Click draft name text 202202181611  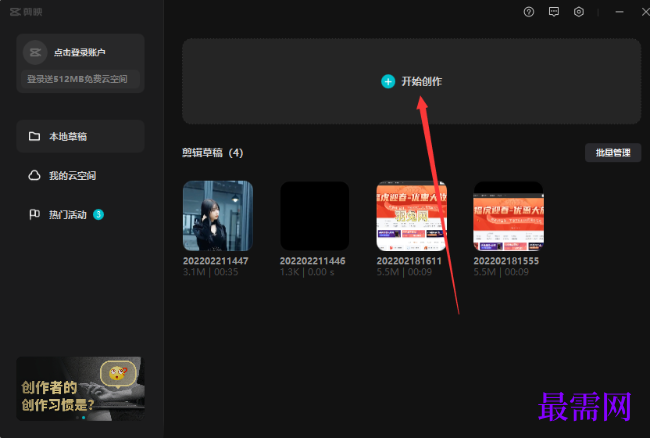[x=409, y=261]
